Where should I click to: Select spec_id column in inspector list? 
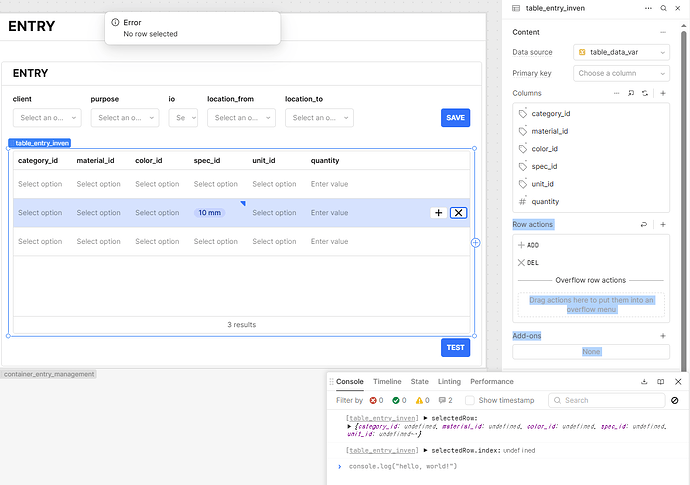[x=591, y=166]
